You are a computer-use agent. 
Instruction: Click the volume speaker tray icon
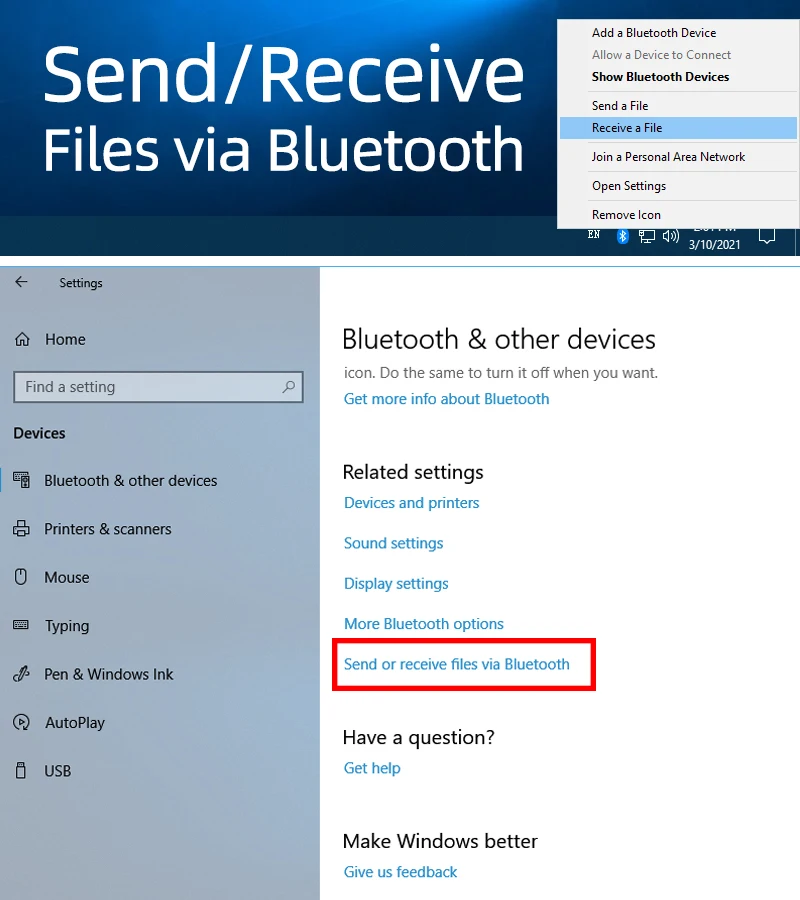670,236
